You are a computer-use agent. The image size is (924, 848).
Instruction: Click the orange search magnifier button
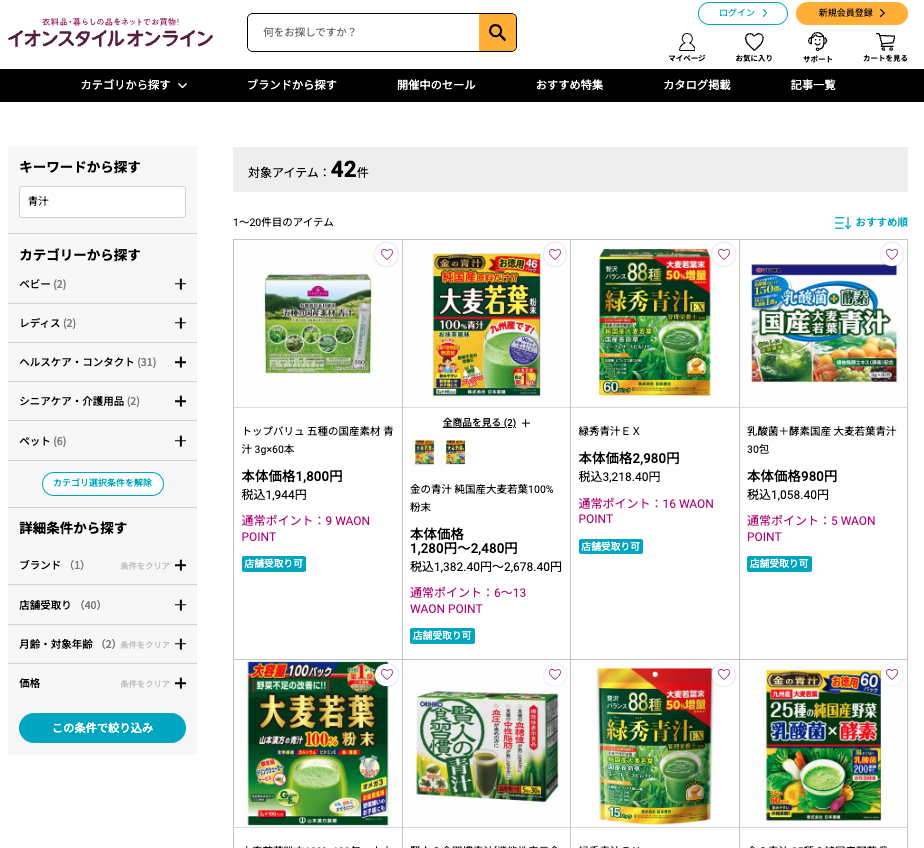tap(497, 32)
